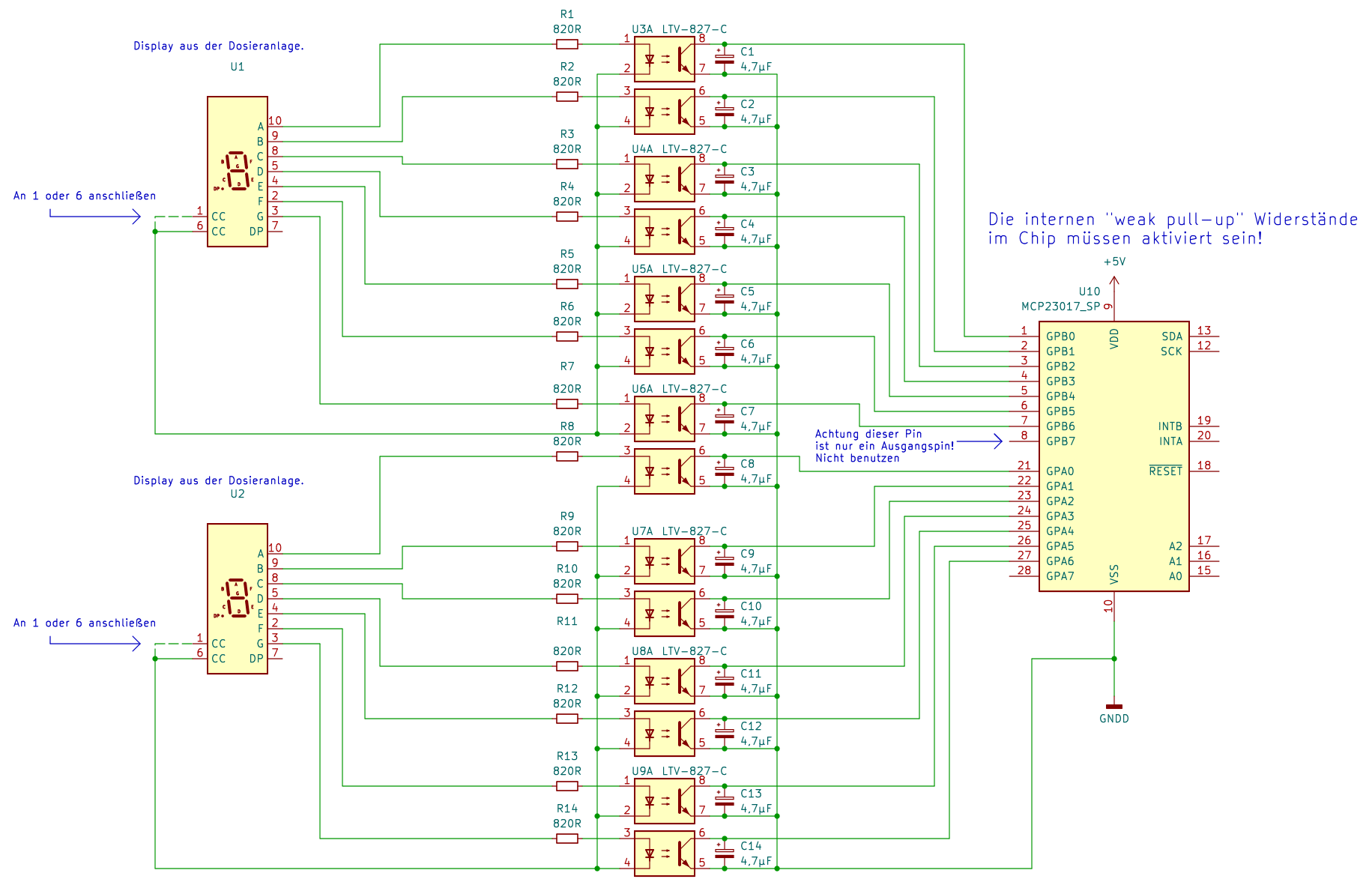
Task: Select the SCK pin label
Action: point(1172,351)
